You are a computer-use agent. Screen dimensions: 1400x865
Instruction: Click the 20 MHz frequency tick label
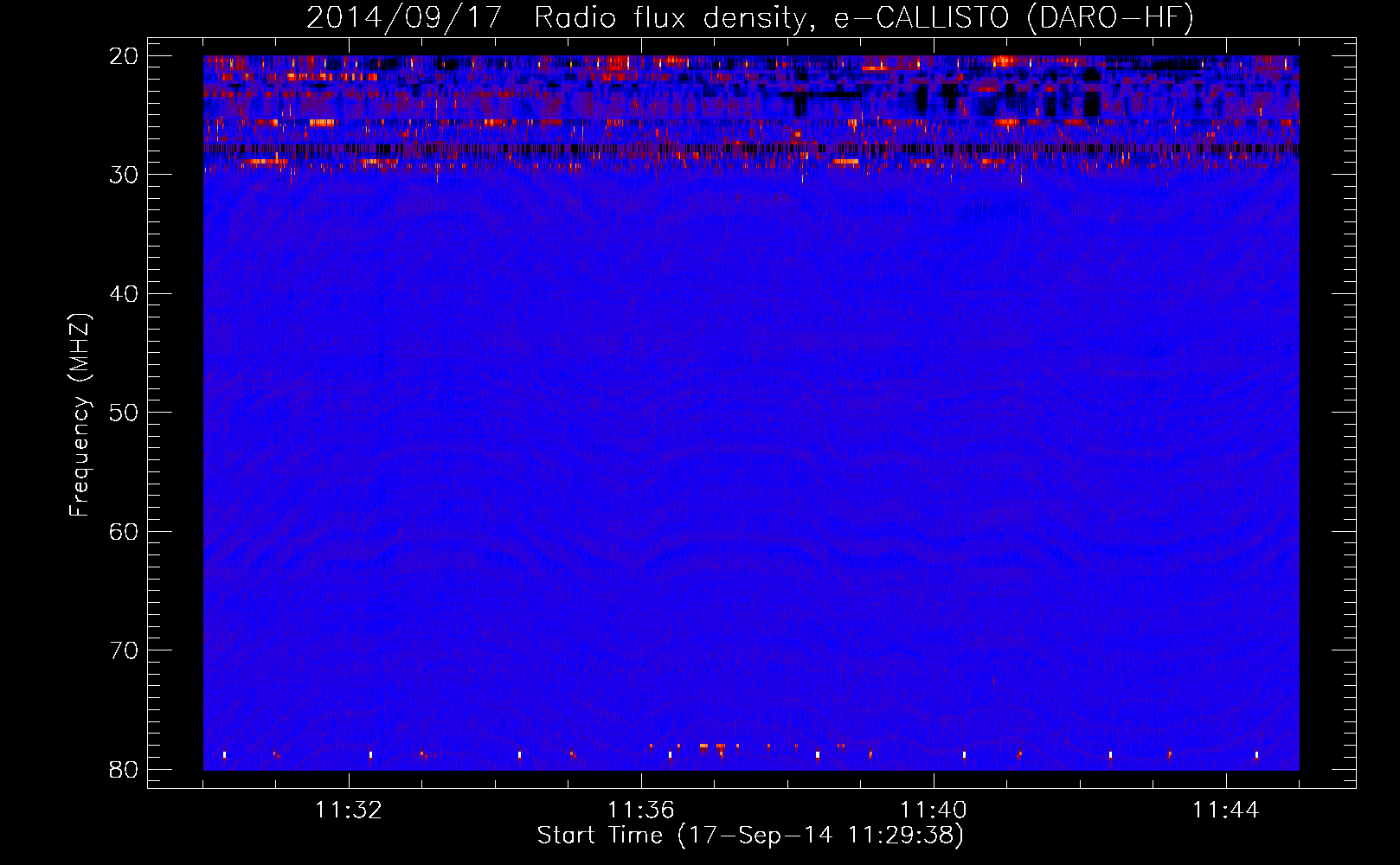point(125,56)
